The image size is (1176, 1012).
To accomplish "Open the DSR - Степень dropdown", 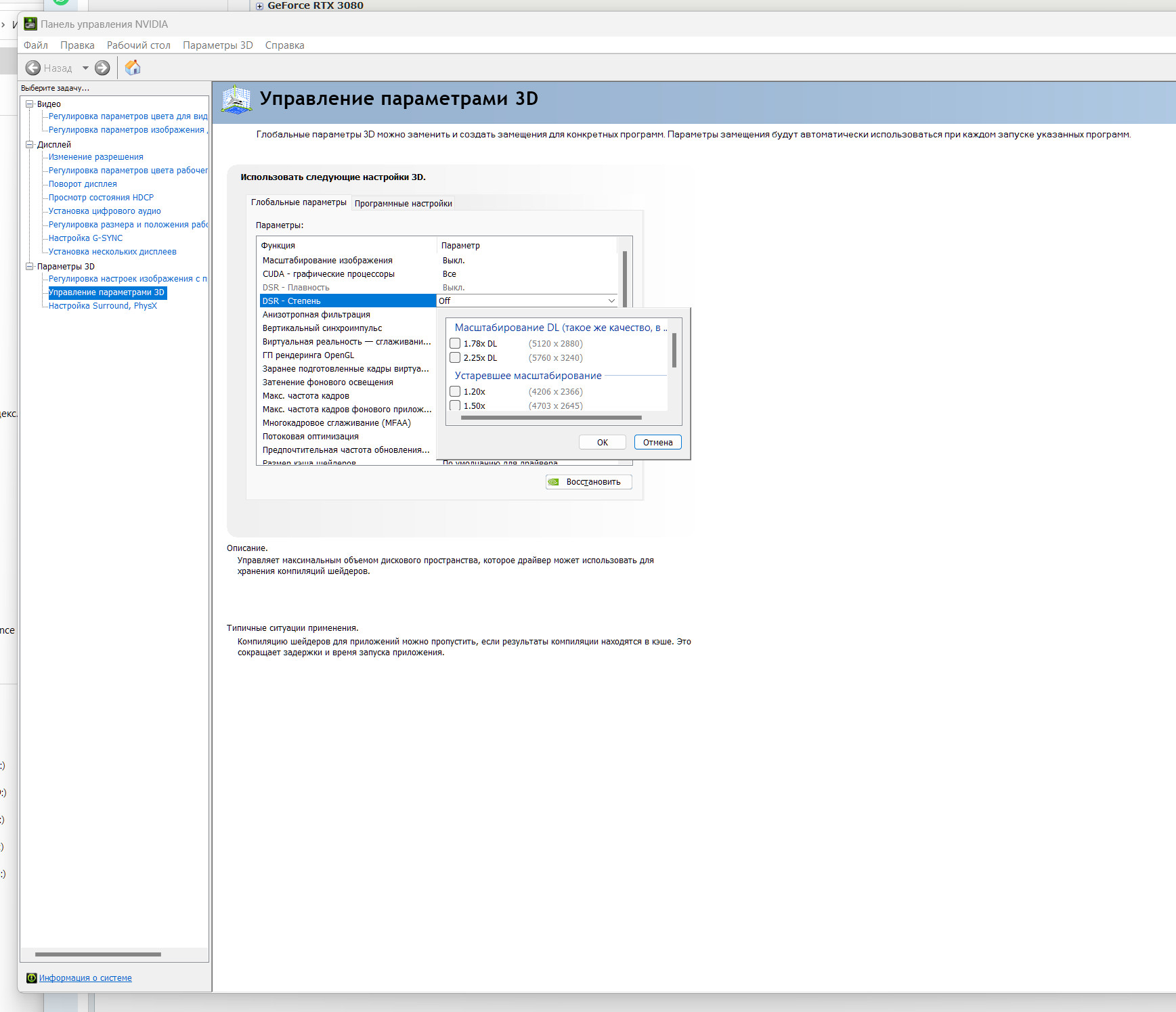I will [x=611, y=301].
